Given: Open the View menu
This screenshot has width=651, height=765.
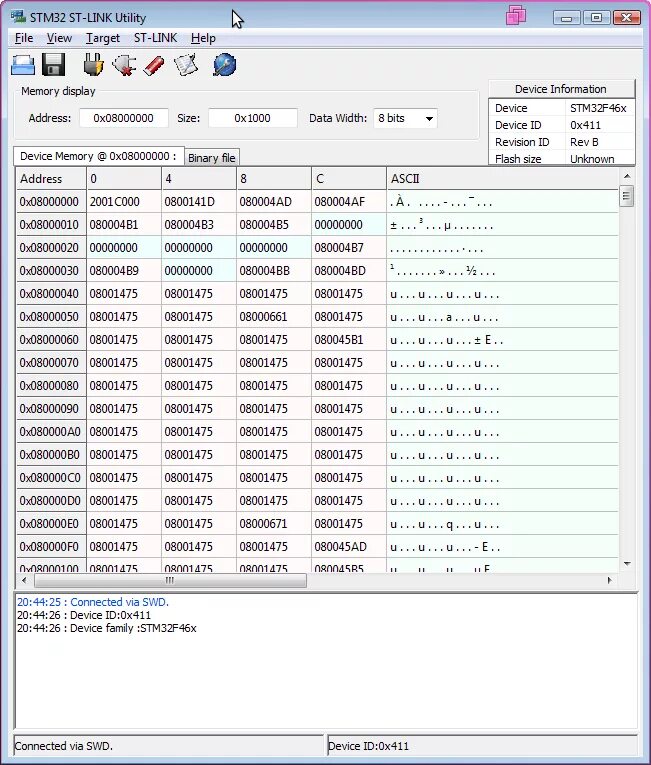Looking at the screenshot, I should tap(59, 38).
